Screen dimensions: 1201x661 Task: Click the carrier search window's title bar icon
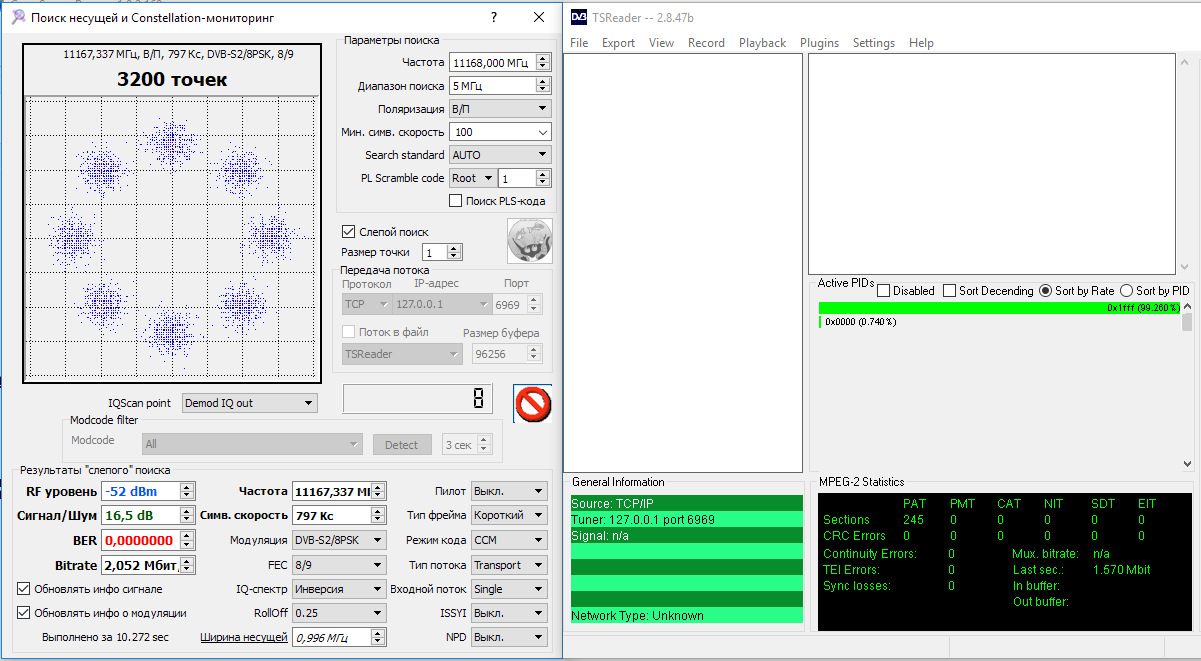[17, 18]
